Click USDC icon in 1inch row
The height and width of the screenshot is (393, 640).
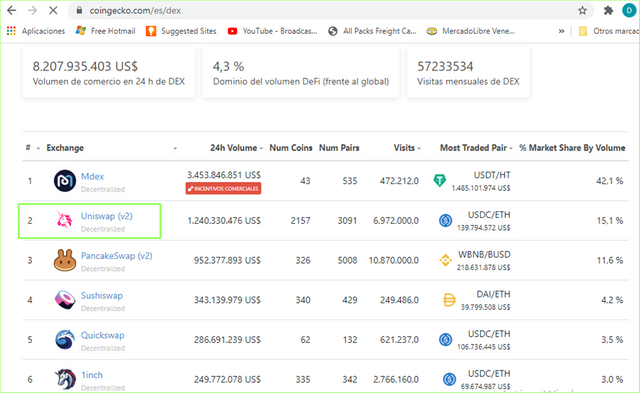click(x=449, y=379)
